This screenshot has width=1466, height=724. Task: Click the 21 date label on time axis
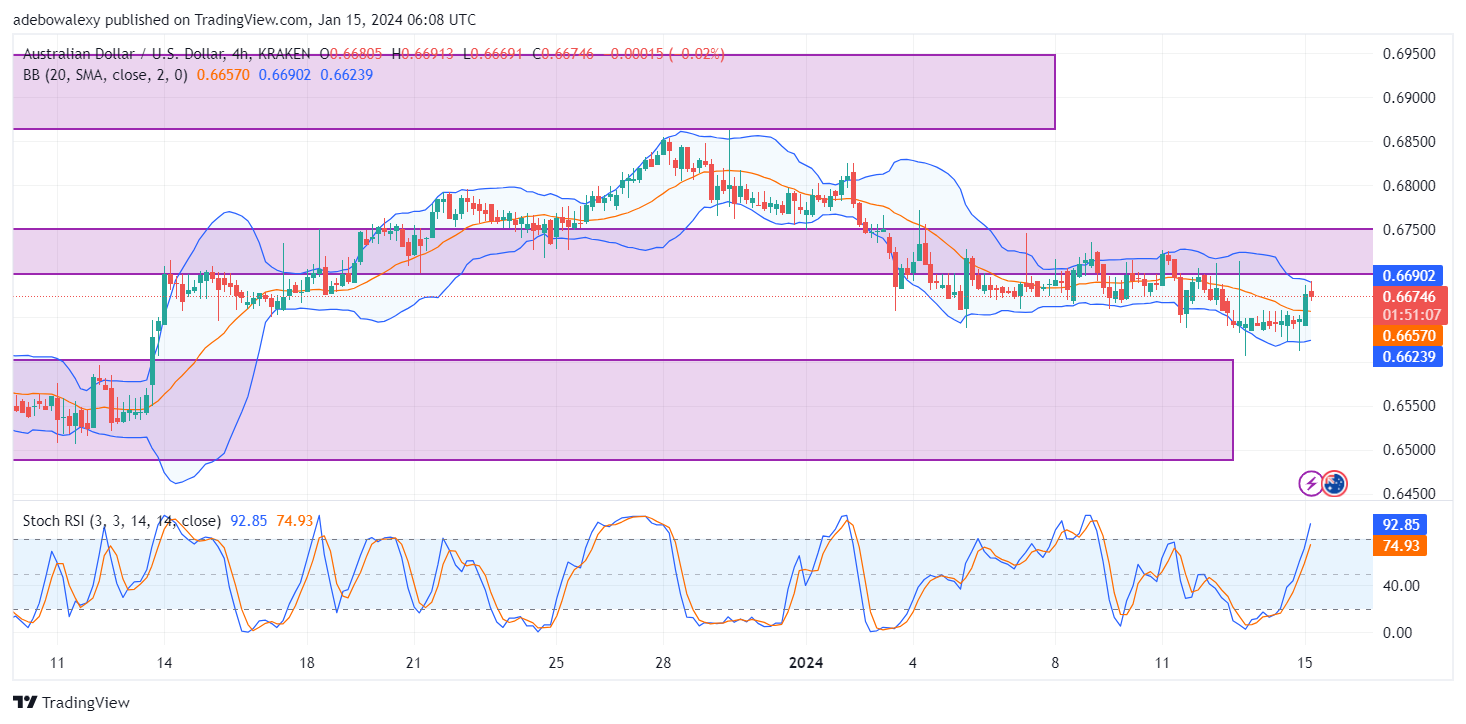click(x=414, y=663)
